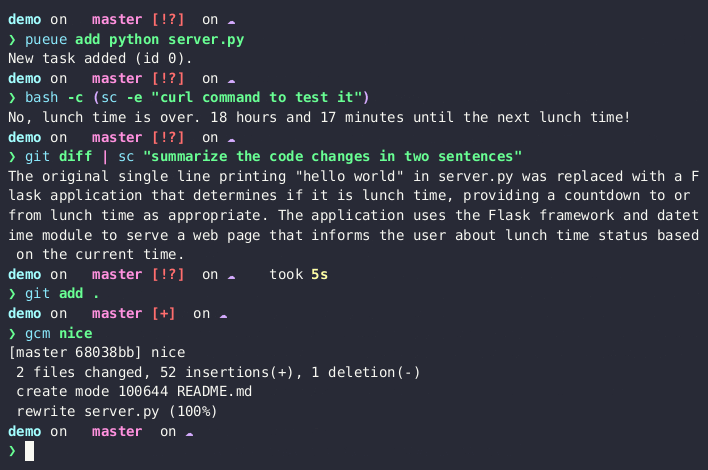
Task: Click the cloud icon after the [+] indicator
Action: point(223,314)
